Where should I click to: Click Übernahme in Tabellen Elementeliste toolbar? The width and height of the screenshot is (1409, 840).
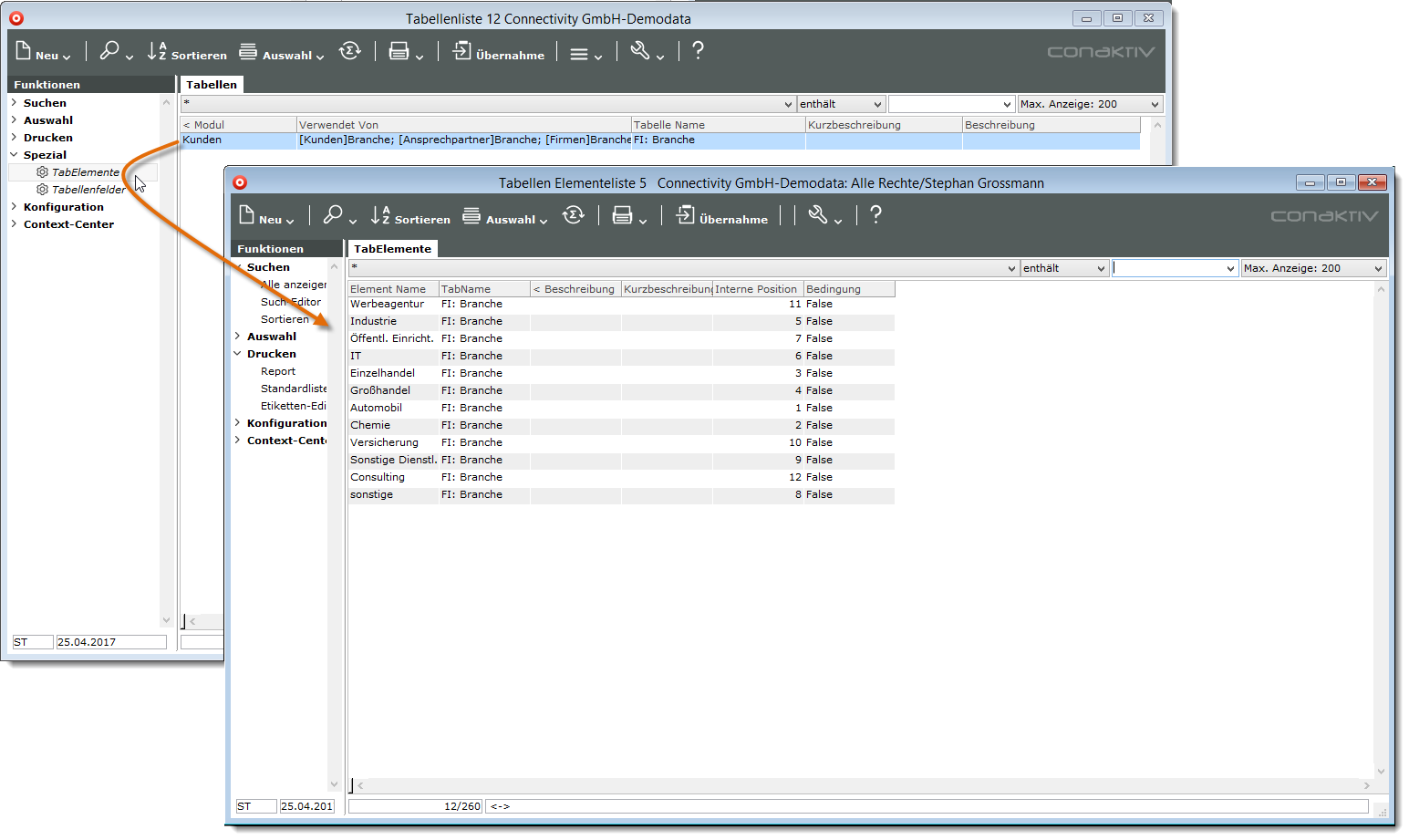[x=721, y=217]
